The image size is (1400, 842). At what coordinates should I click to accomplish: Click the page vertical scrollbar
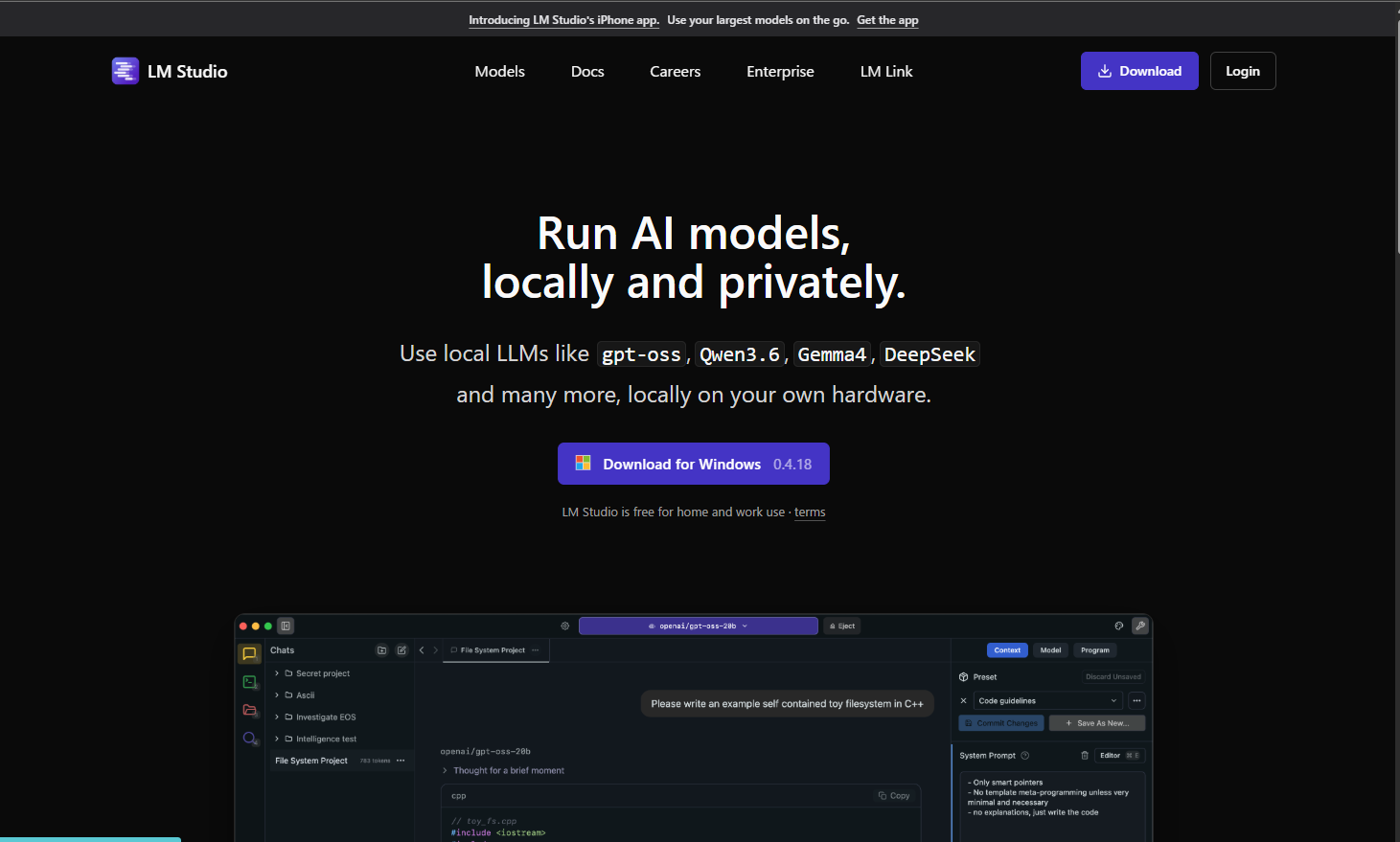coord(1396,134)
